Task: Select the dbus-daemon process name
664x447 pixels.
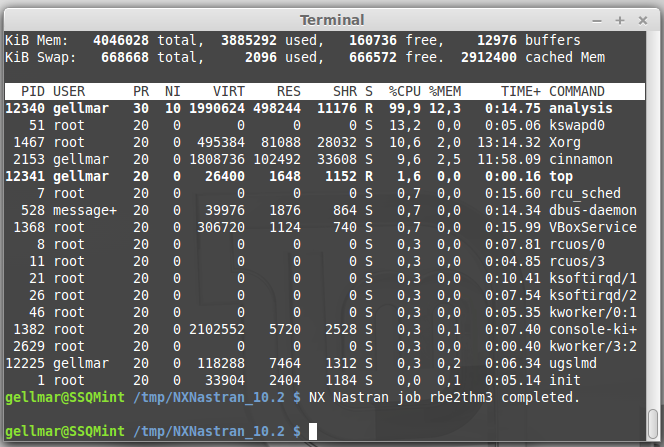Action: [593, 210]
